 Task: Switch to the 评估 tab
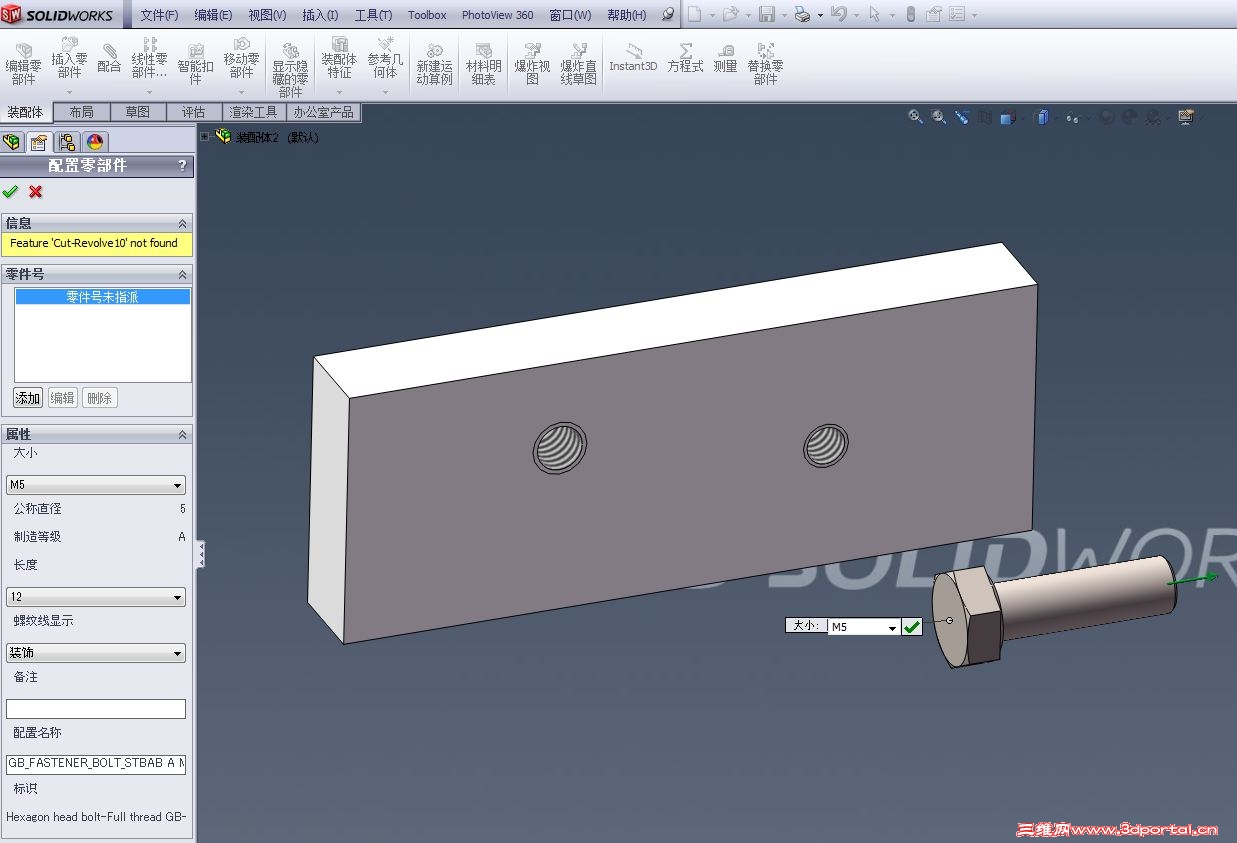tap(193, 112)
